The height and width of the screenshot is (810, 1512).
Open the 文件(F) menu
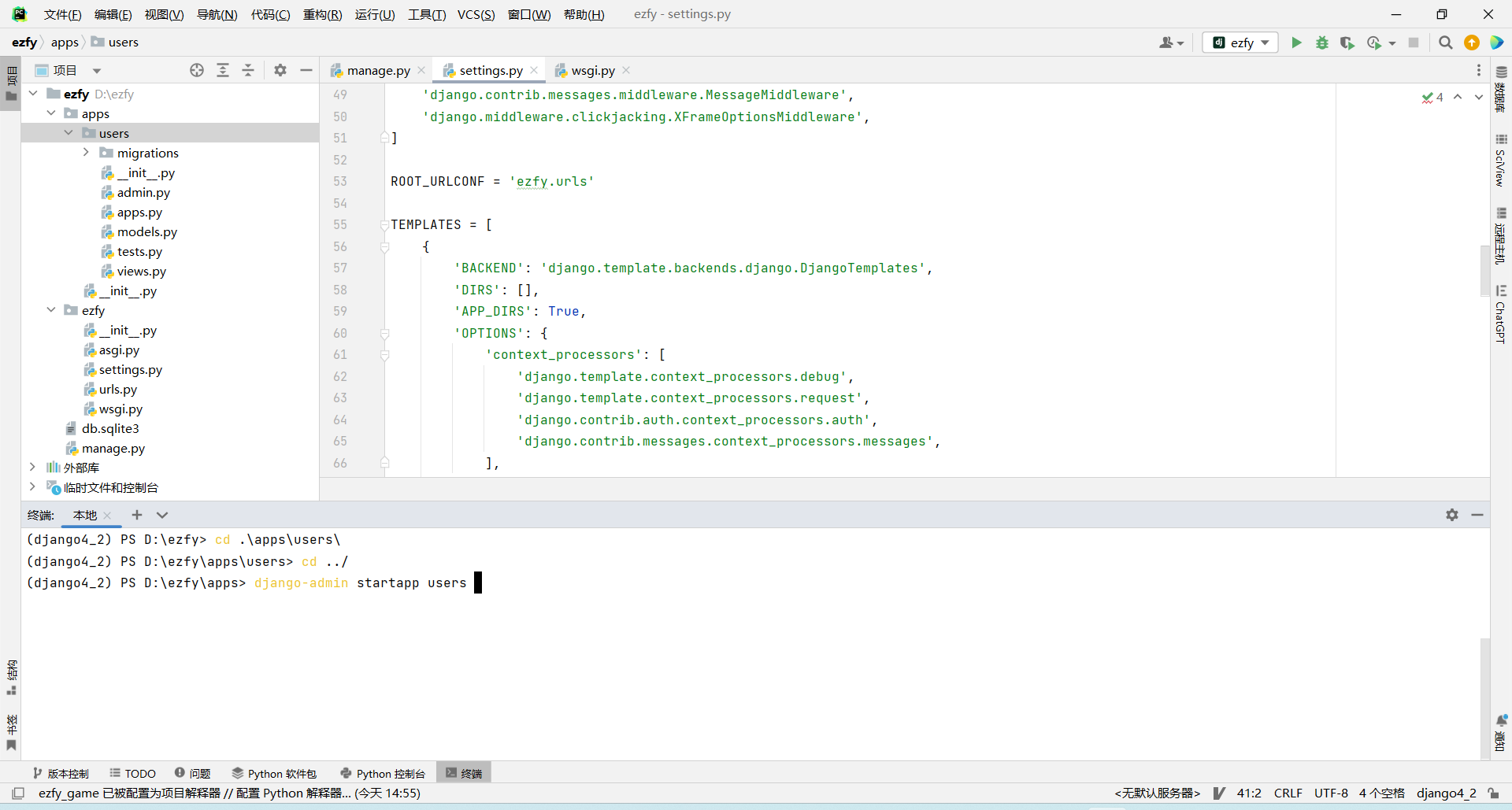(x=62, y=14)
